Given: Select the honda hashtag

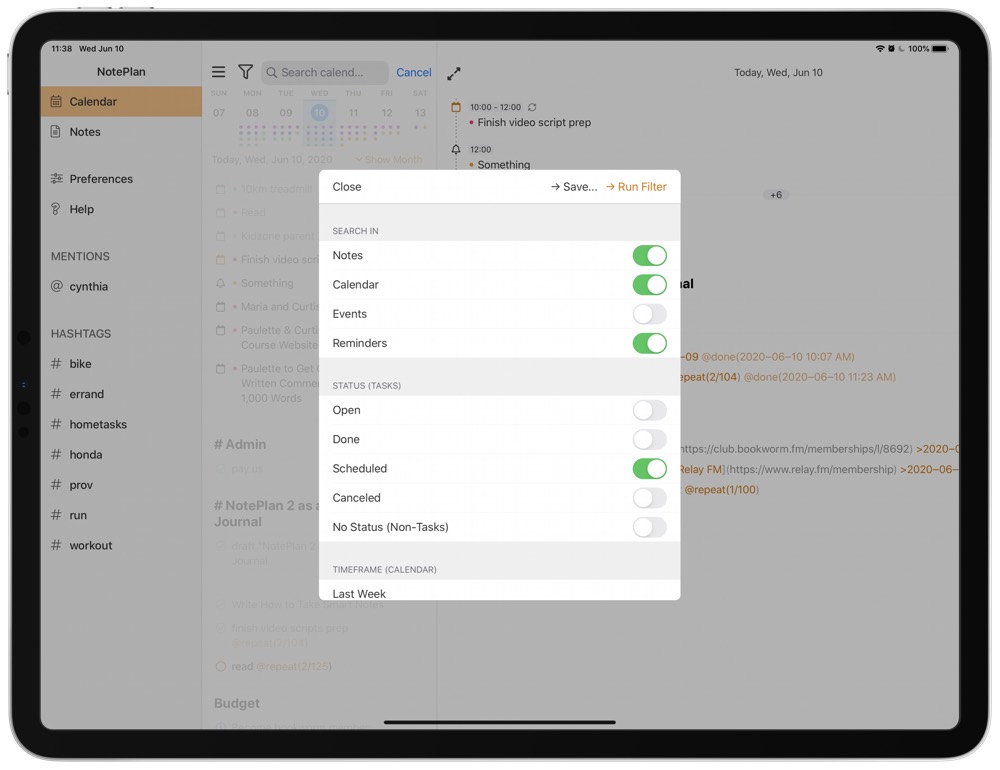Looking at the screenshot, I should [121, 455].
